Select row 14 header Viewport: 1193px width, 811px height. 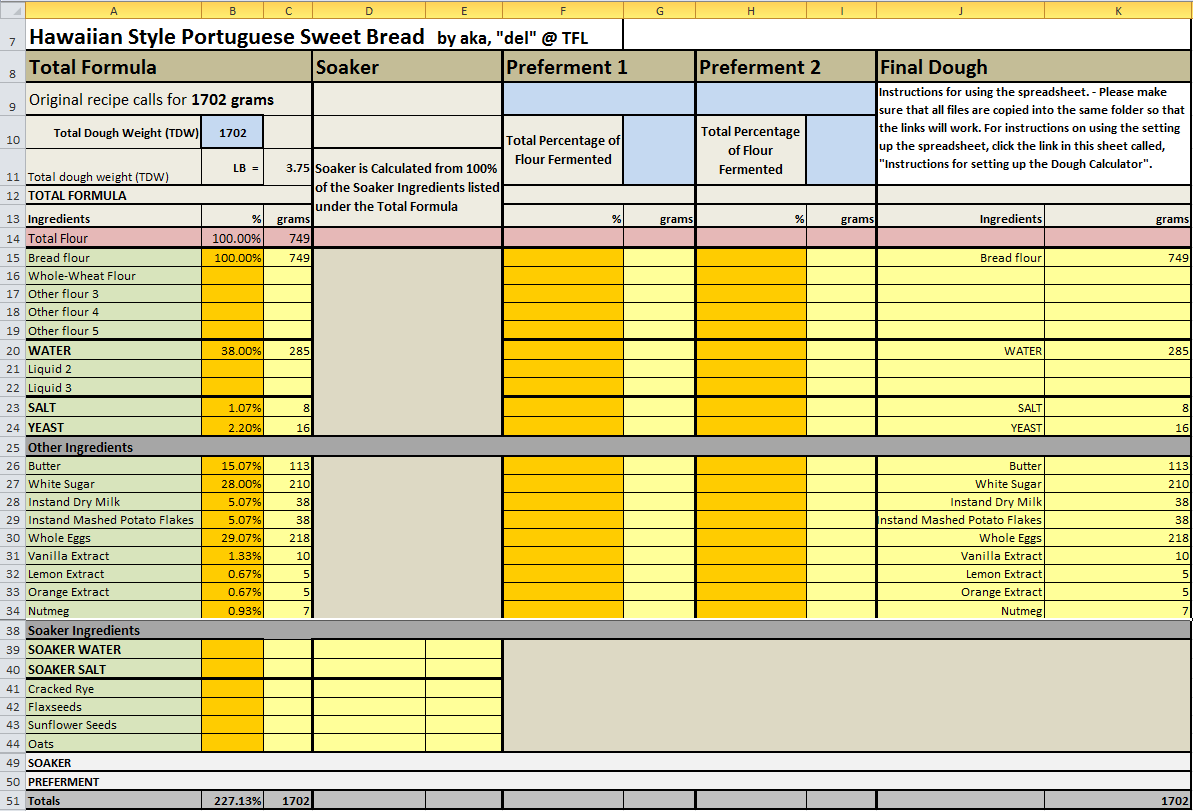(x=13, y=238)
